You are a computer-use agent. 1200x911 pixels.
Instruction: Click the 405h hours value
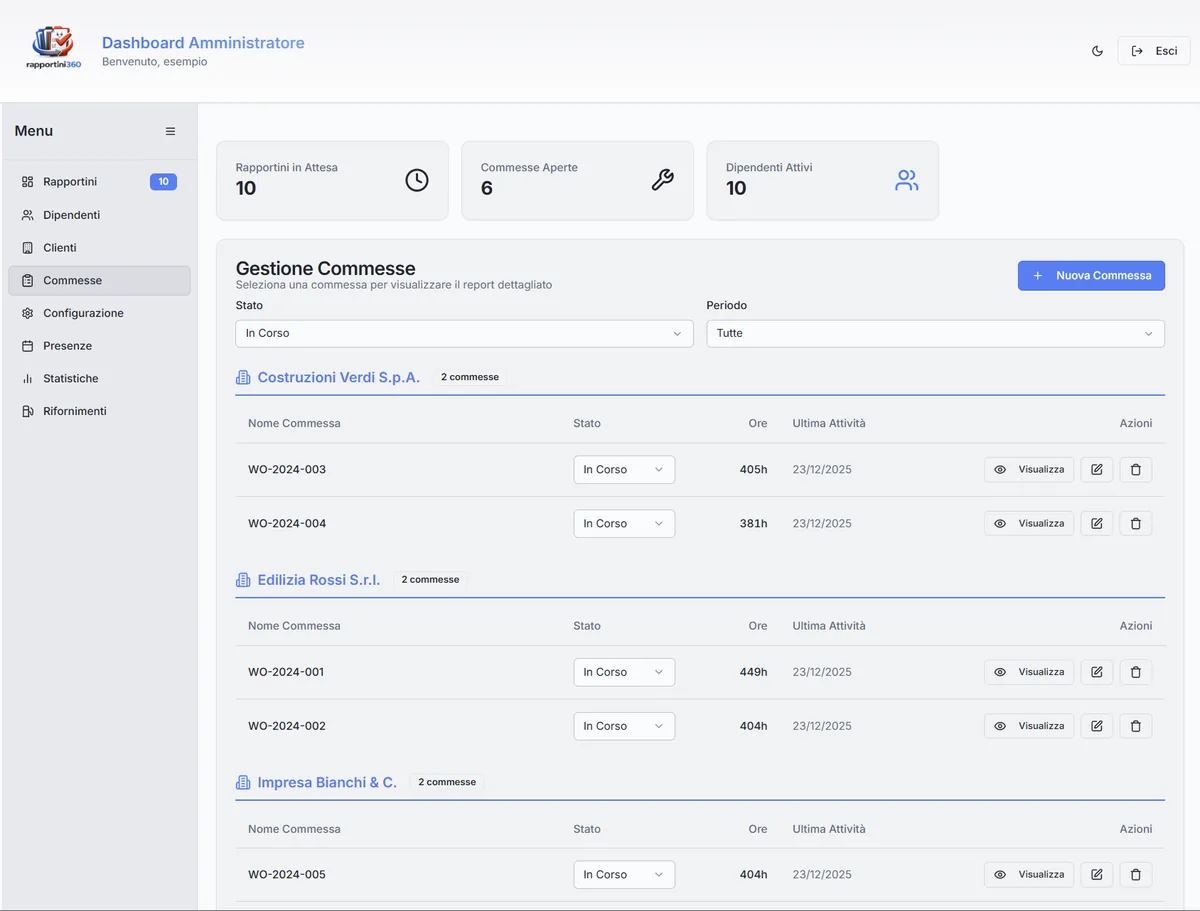tap(754, 469)
